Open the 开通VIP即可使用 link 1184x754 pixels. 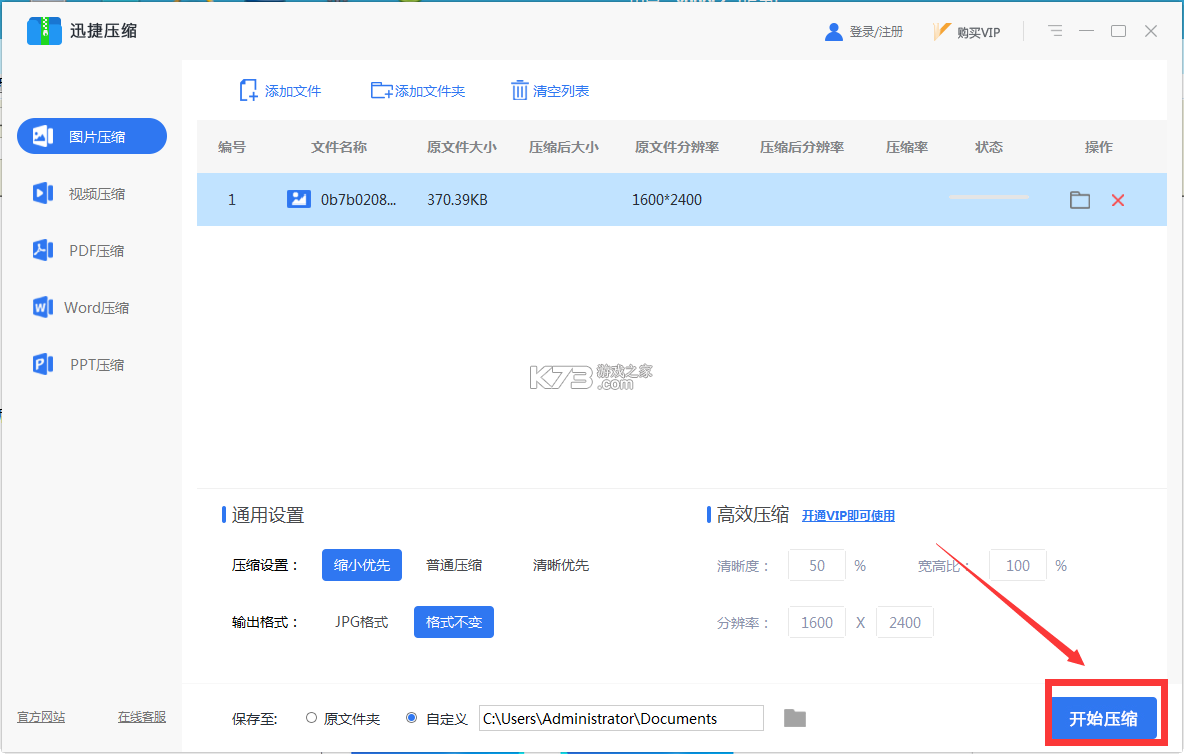point(848,515)
